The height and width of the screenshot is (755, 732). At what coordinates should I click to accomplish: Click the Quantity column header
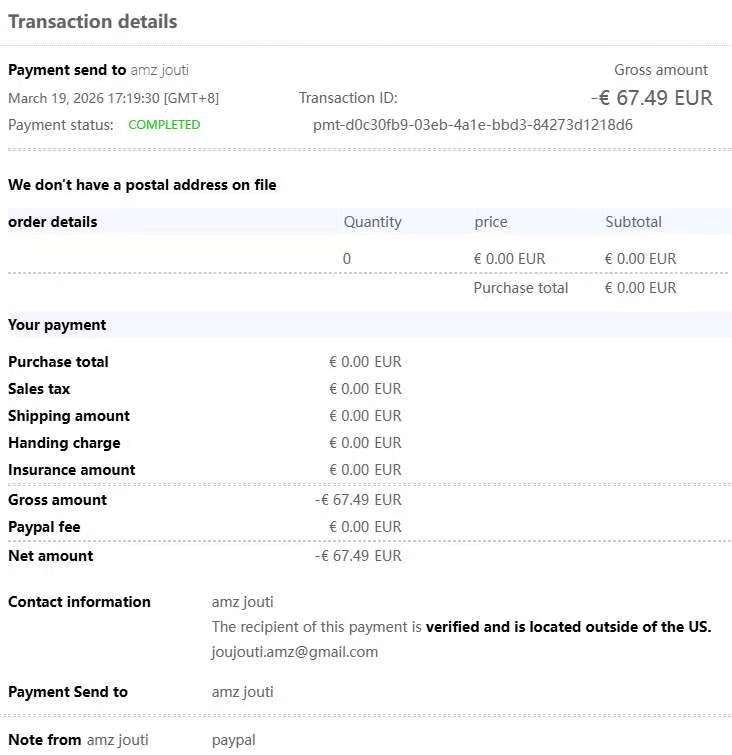pos(372,222)
